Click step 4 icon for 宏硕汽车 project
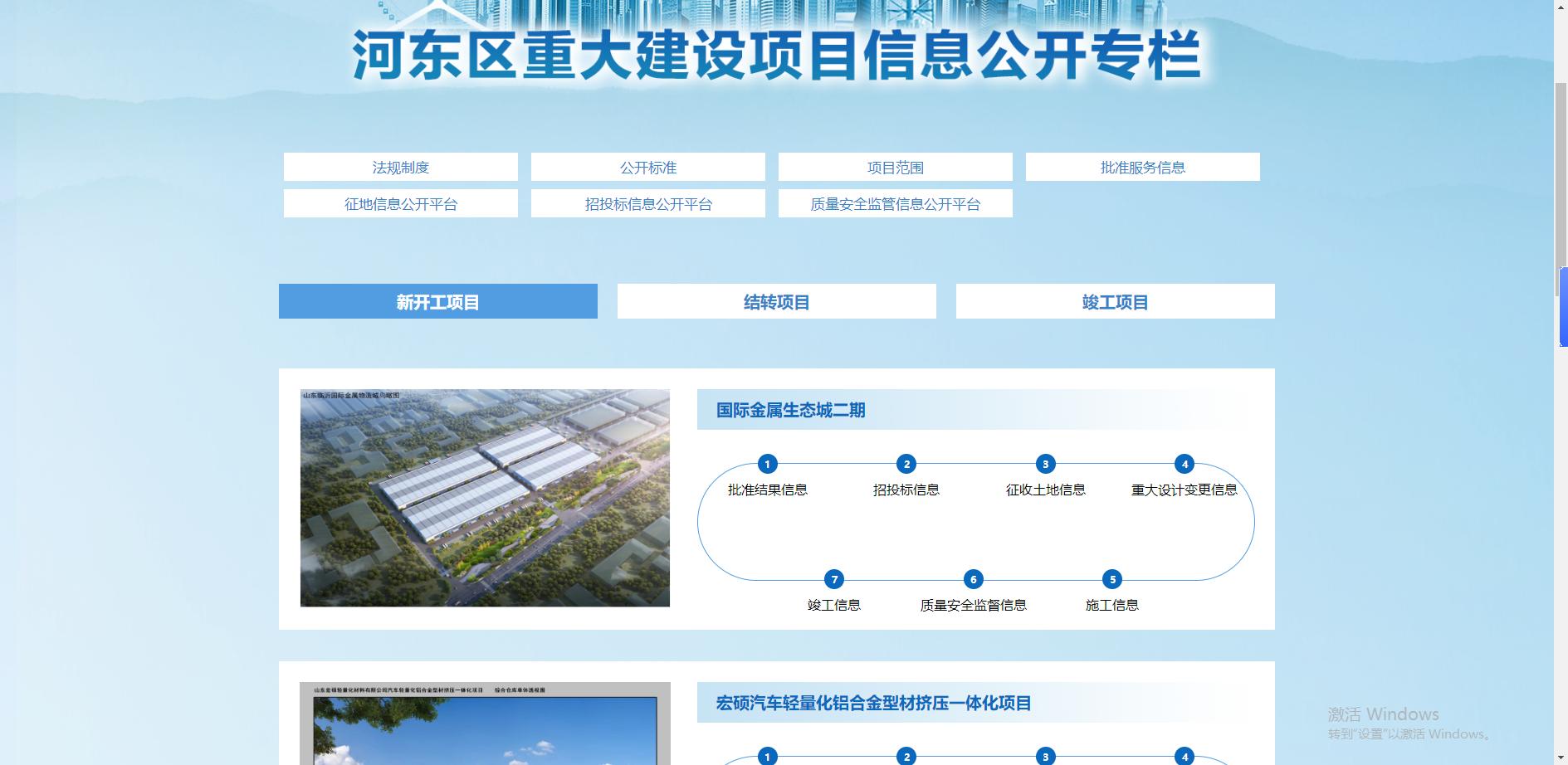 1185,756
